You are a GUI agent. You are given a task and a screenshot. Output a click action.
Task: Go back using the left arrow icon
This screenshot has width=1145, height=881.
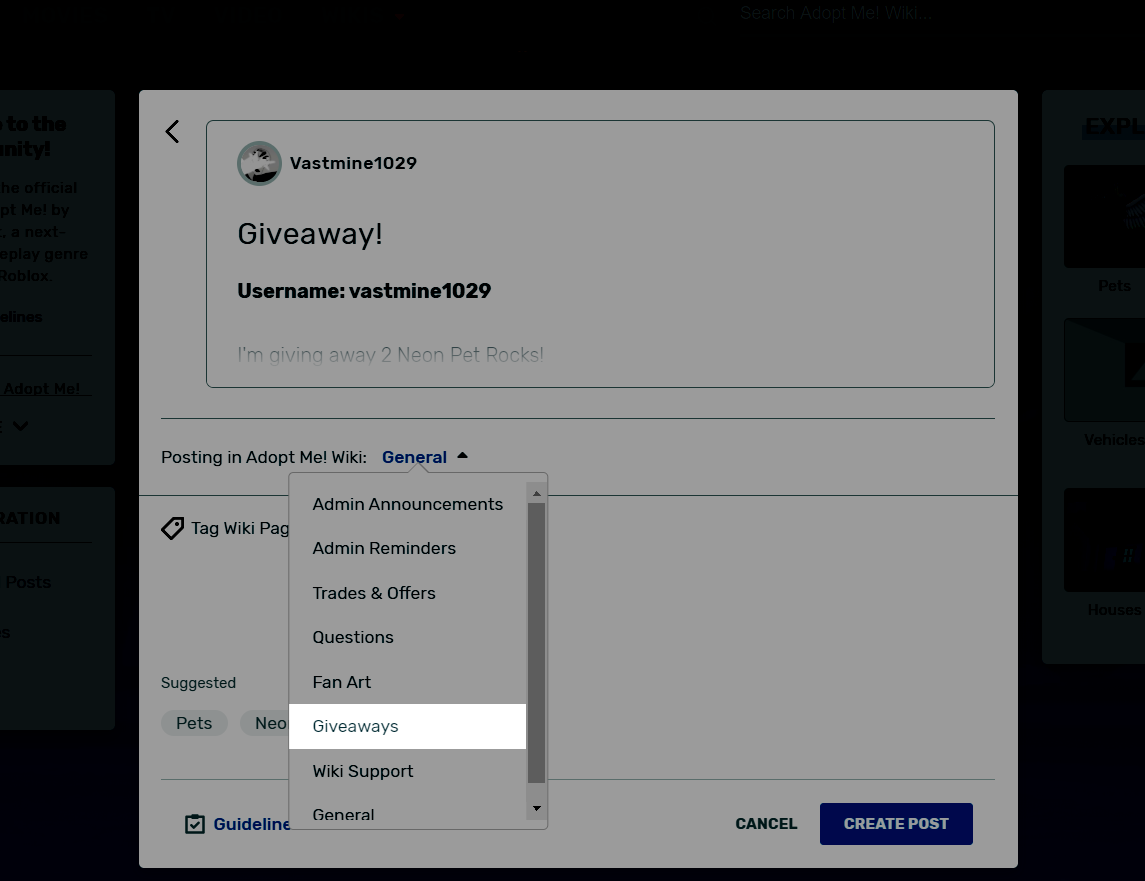point(172,131)
